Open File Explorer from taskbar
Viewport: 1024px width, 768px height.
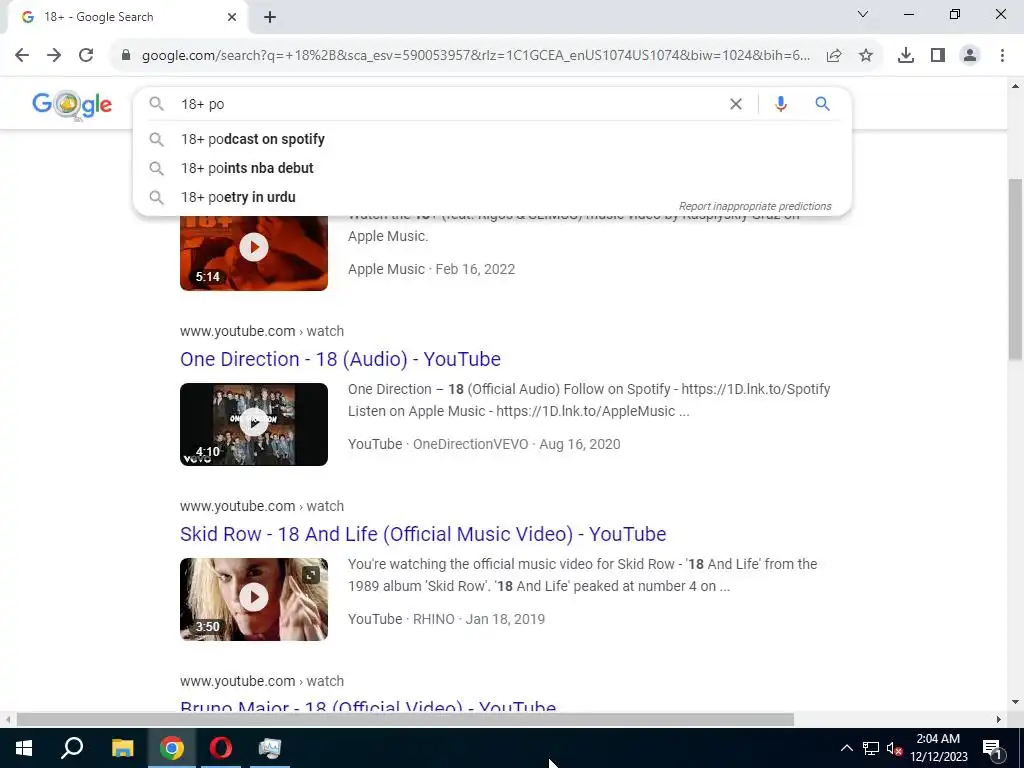122,748
